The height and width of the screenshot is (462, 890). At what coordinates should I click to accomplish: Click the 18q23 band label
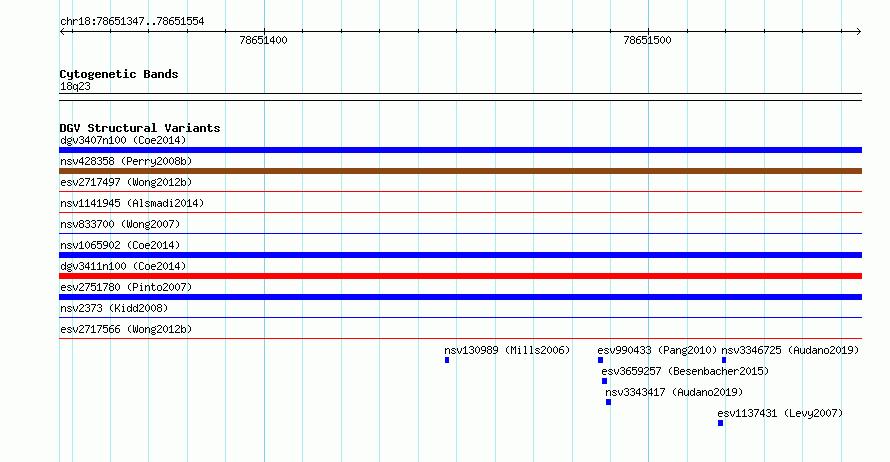[75, 86]
